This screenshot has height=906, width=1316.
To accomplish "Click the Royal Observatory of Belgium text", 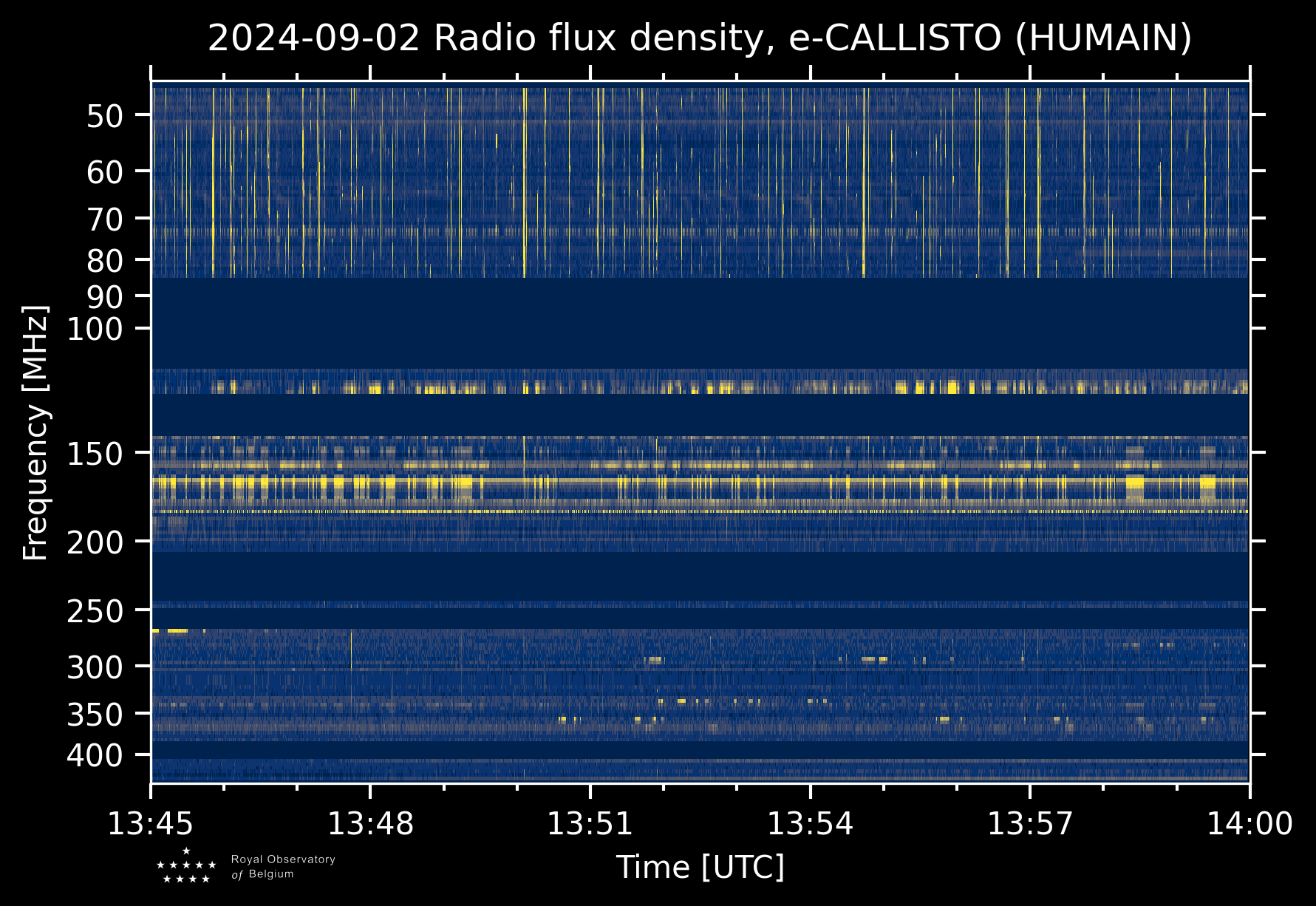I will [283, 867].
